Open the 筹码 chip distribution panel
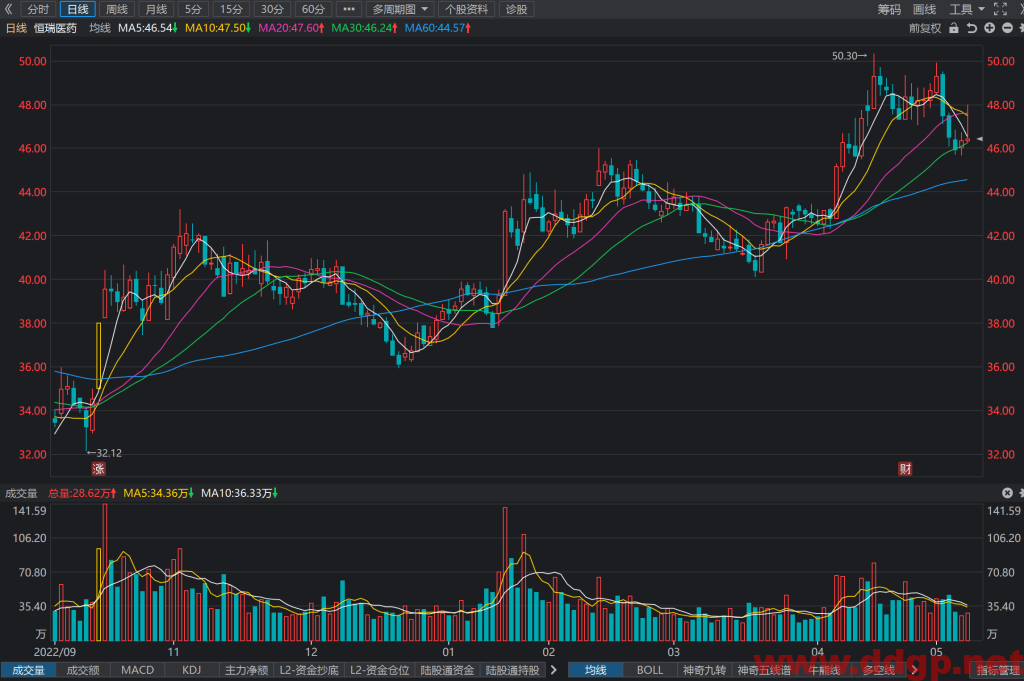1024x681 pixels. coord(889,9)
